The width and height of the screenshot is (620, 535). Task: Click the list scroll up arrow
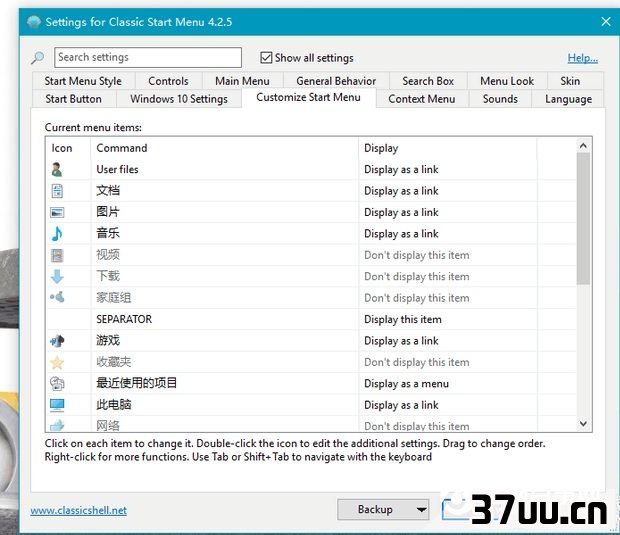pos(583,146)
